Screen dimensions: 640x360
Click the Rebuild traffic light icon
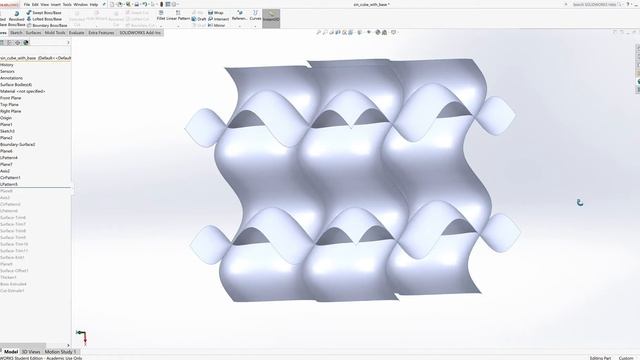click(161, 4)
